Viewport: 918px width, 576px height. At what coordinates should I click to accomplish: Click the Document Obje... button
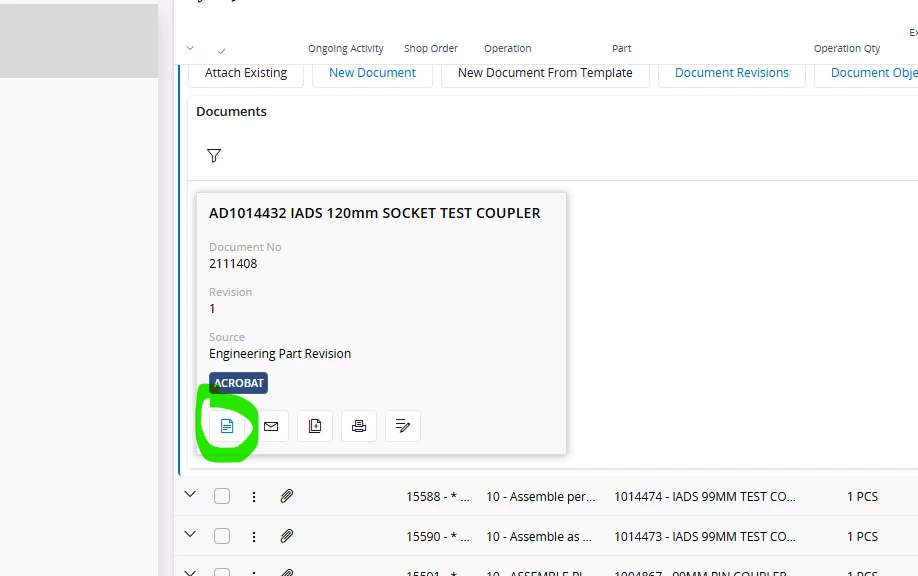pyautogui.click(x=866, y=73)
